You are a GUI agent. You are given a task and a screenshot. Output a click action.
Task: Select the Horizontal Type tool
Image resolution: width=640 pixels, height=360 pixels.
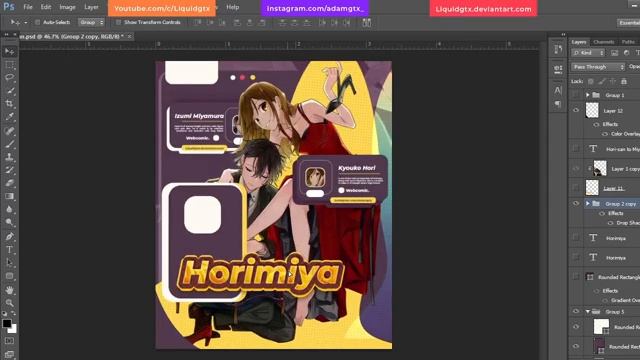tap(9, 249)
